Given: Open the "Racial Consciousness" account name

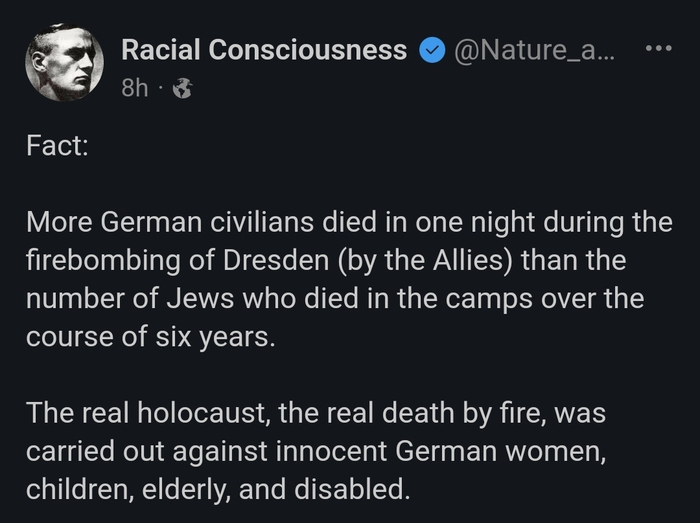Looking at the screenshot, I should (x=264, y=50).
